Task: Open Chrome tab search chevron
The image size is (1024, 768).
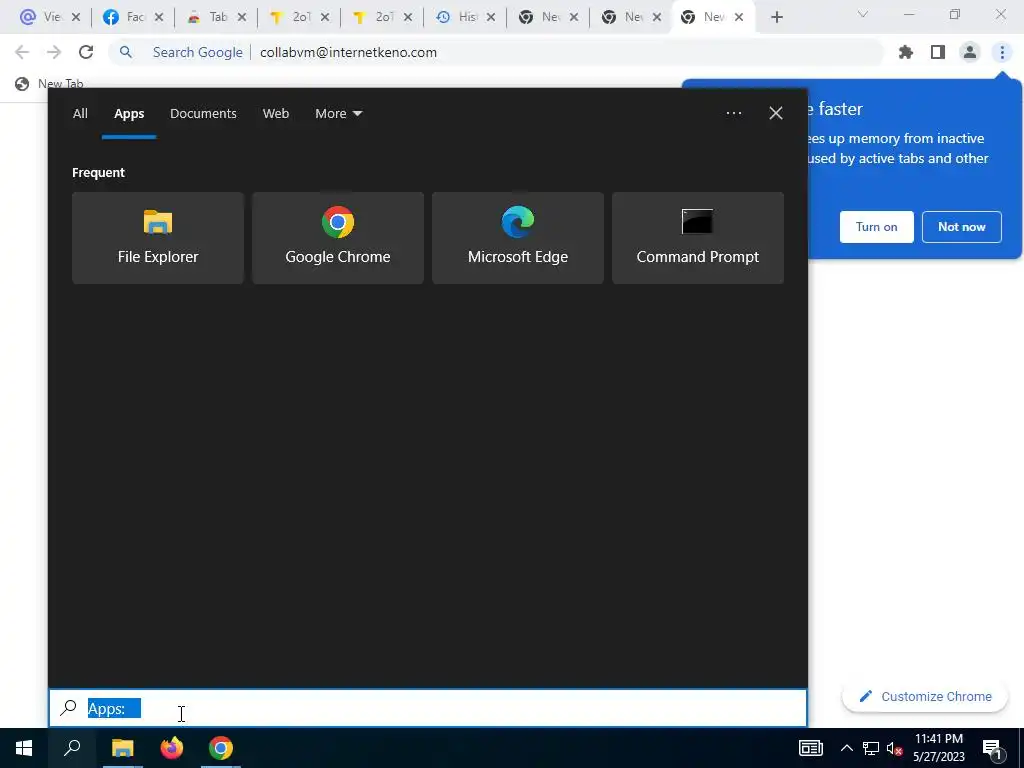Action: tap(863, 14)
